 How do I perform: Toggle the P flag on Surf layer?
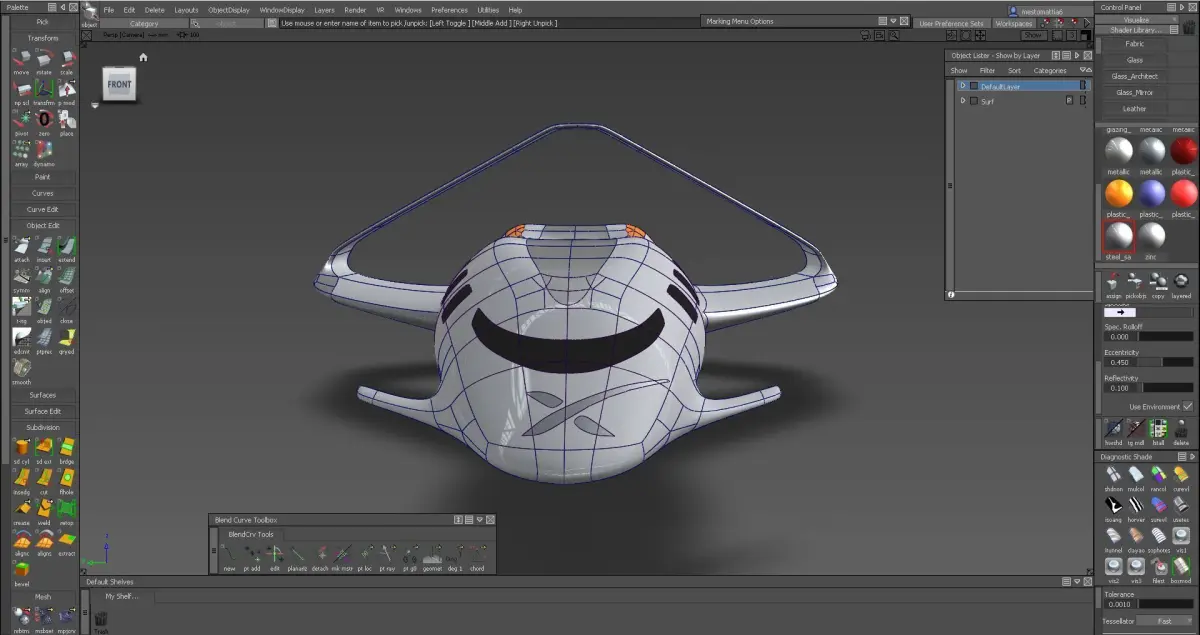click(x=1069, y=101)
